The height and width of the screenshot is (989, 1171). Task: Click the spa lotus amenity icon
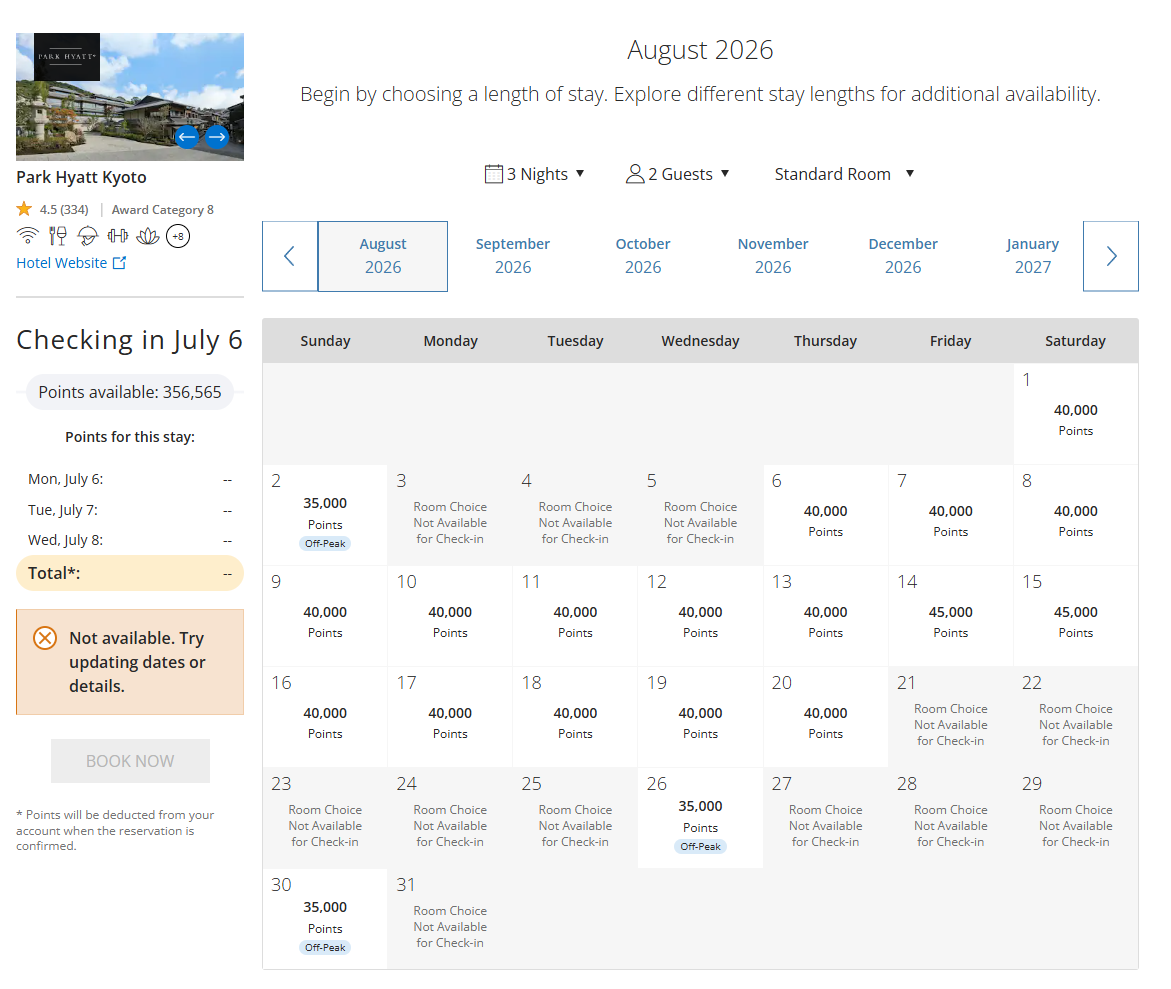click(148, 236)
